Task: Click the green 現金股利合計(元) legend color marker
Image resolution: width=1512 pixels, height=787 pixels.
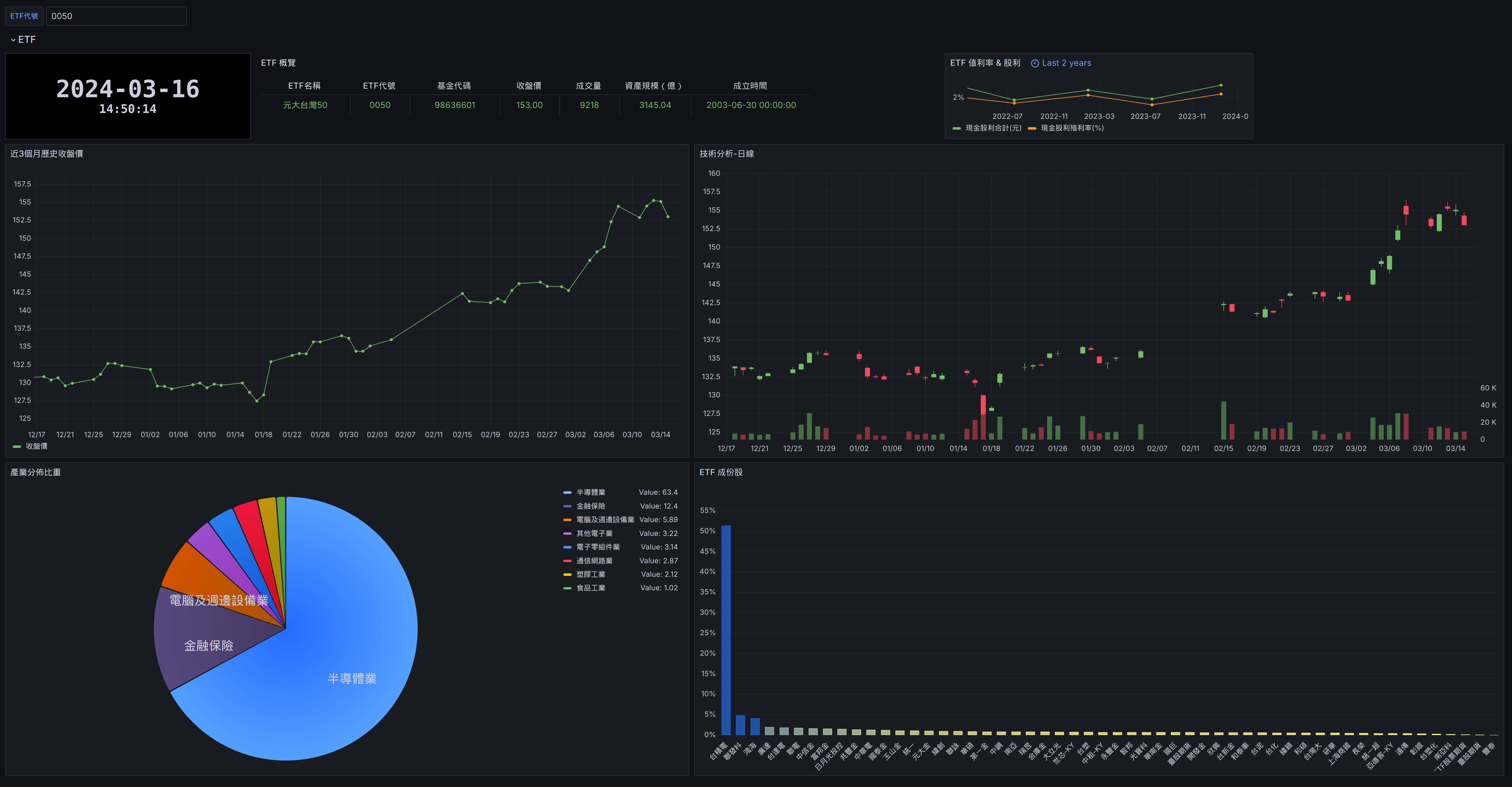Action: coord(957,128)
